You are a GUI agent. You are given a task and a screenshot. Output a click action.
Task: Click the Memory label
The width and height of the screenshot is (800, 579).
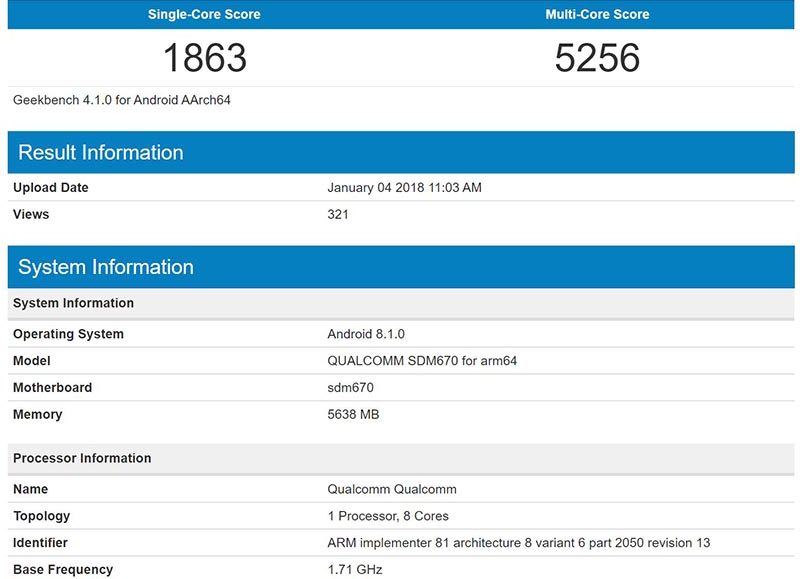(37, 414)
